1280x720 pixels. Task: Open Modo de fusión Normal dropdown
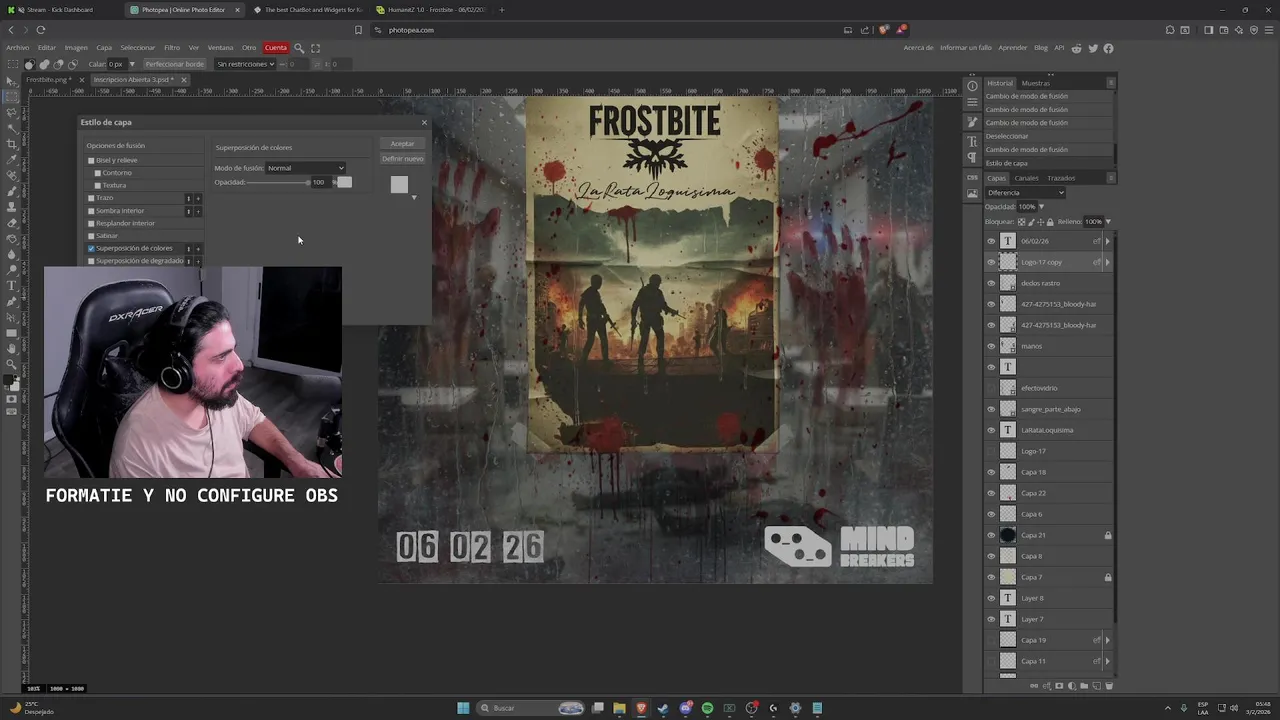coord(305,168)
